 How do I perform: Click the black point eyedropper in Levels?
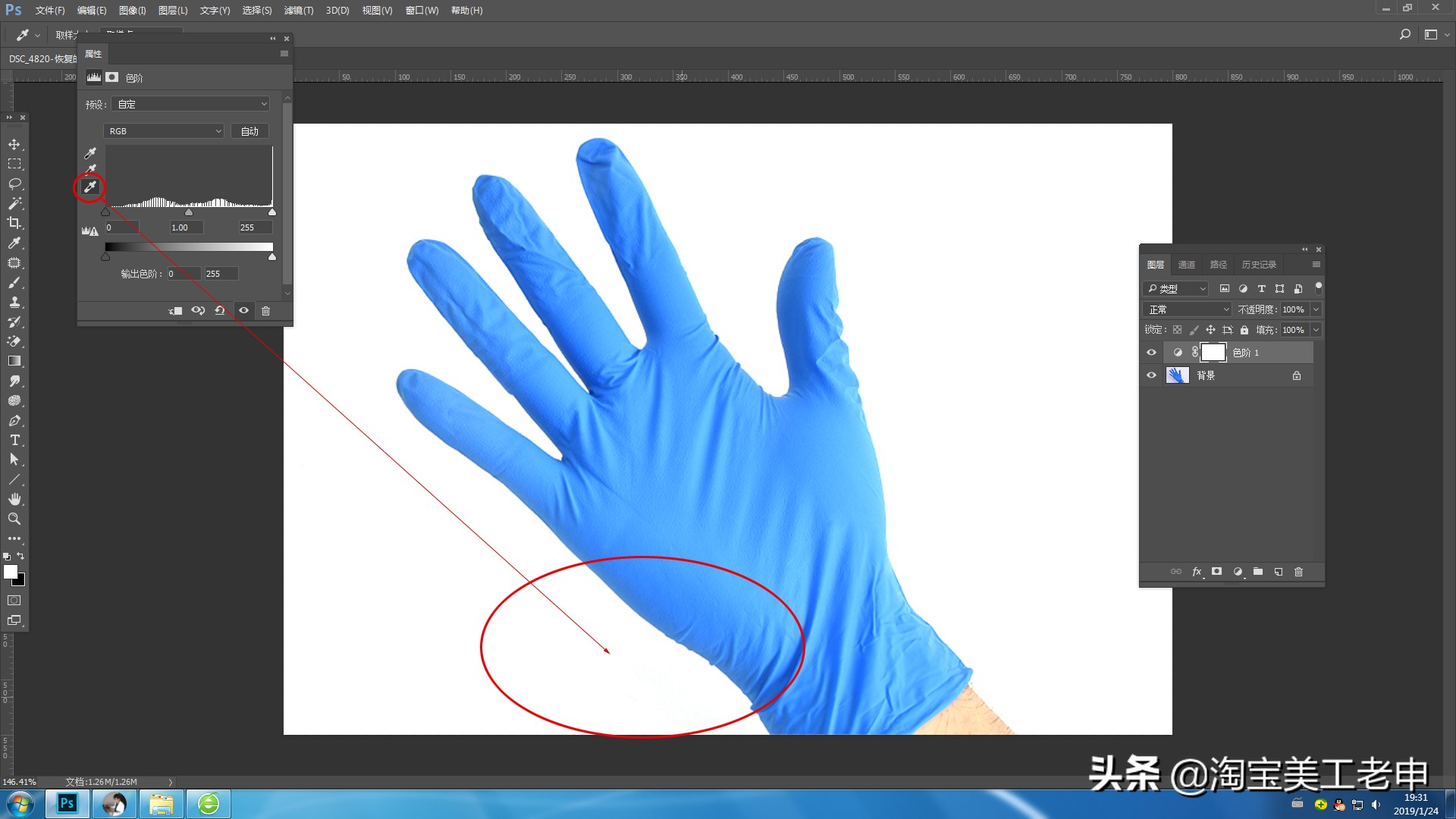[x=90, y=152]
